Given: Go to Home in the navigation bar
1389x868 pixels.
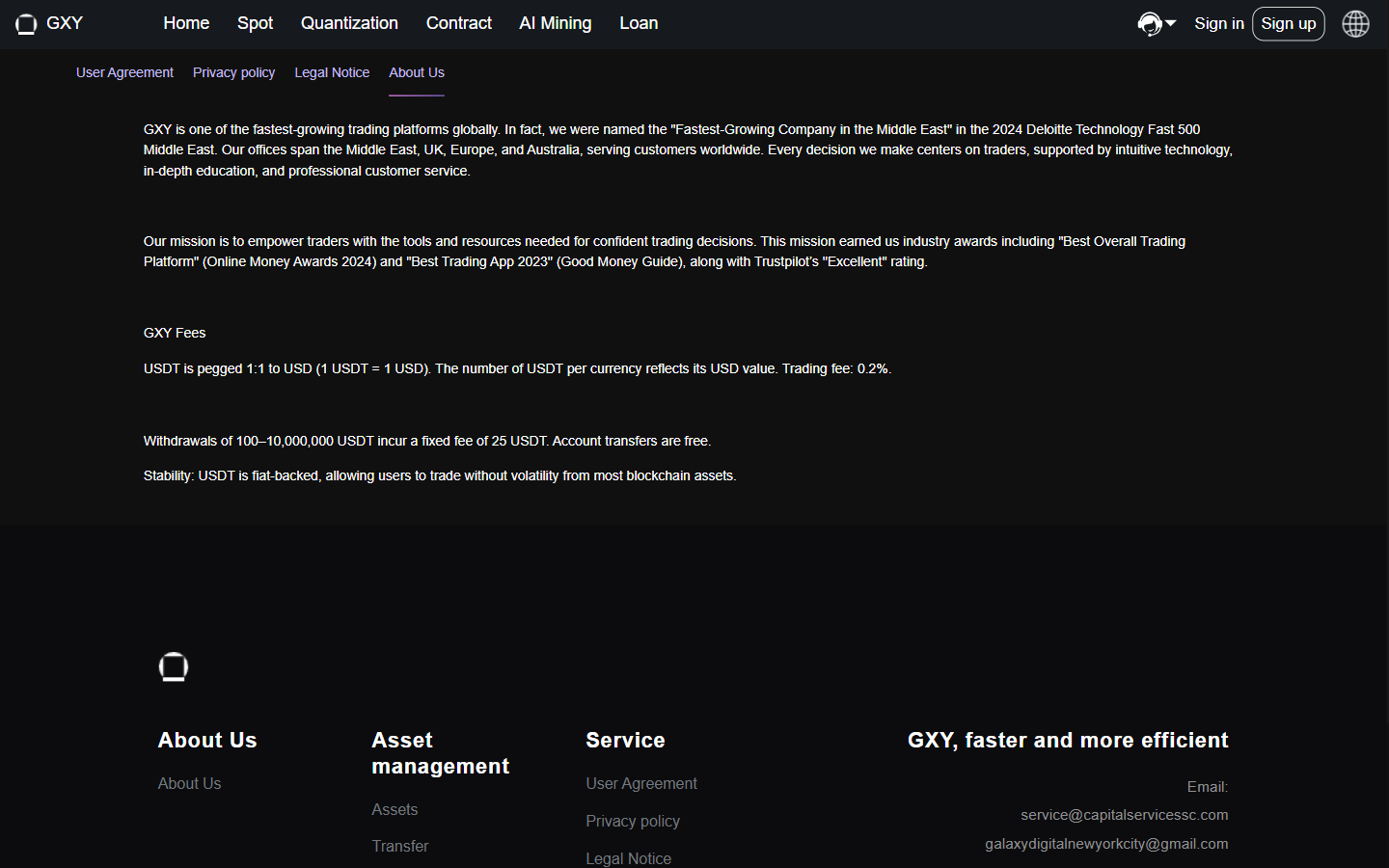Looking at the screenshot, I should tap(186, 23).
